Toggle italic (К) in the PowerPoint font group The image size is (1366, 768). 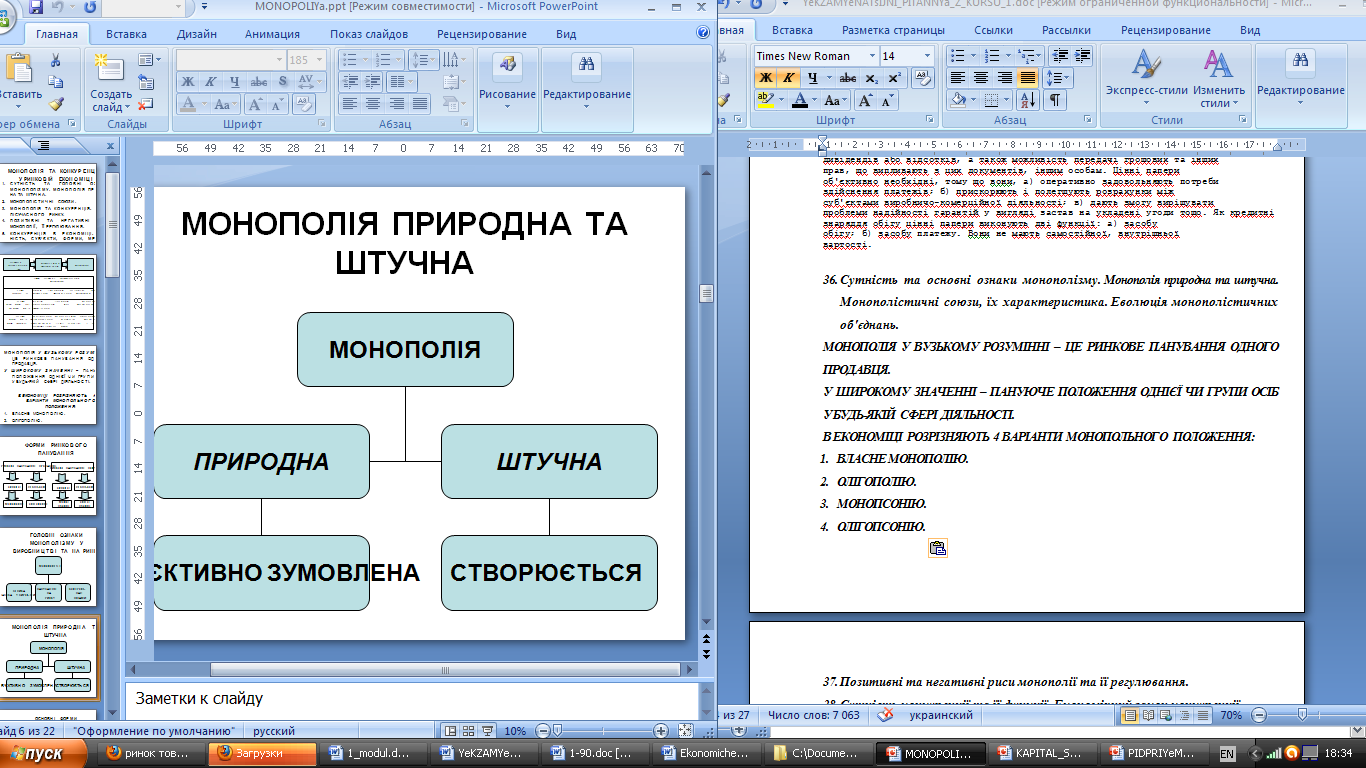point(211,82)
